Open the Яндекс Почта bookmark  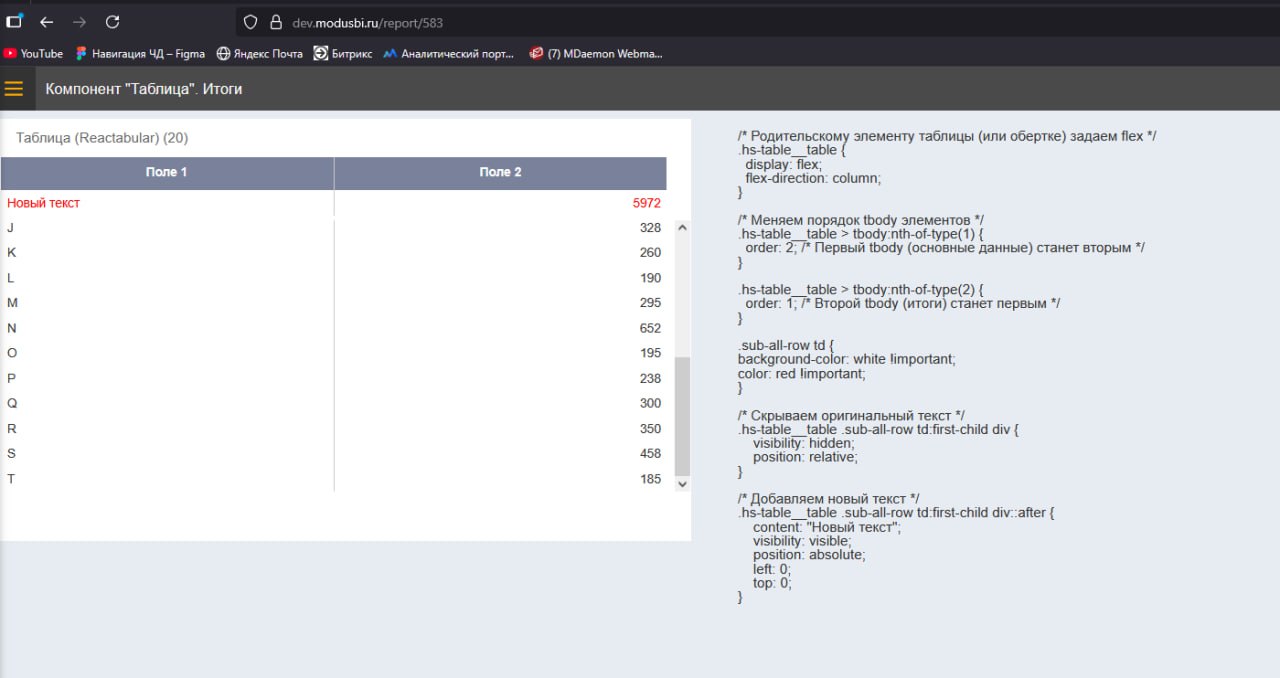[x=260, y=54]
